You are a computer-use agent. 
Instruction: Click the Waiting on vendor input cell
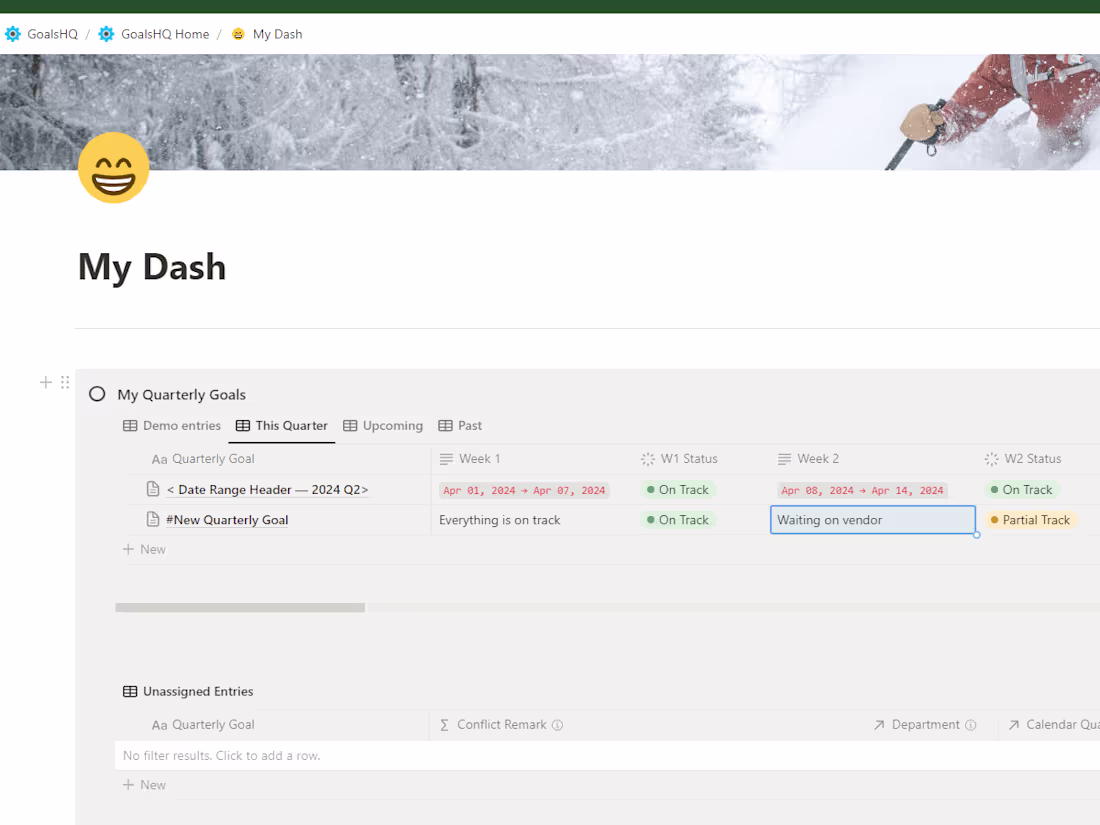pos(873,520)
